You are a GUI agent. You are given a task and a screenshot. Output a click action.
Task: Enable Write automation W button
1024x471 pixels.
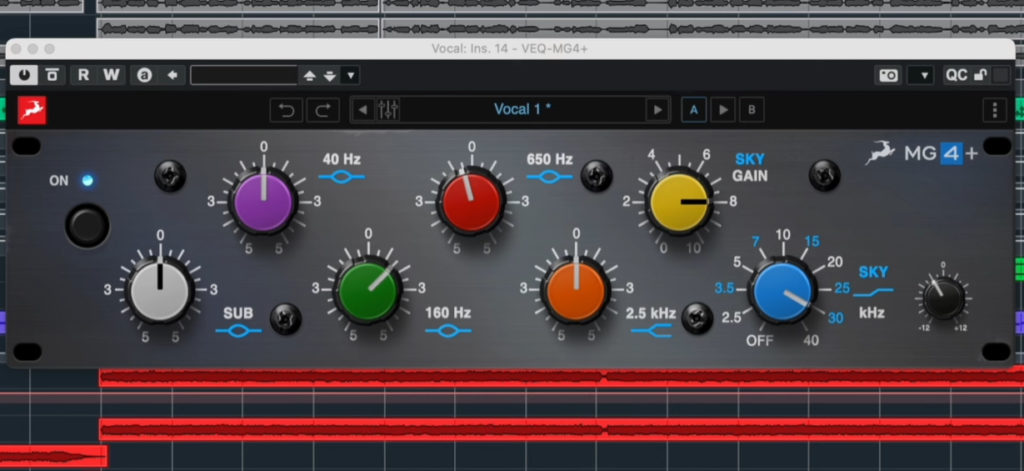click(x=110, y=75)
